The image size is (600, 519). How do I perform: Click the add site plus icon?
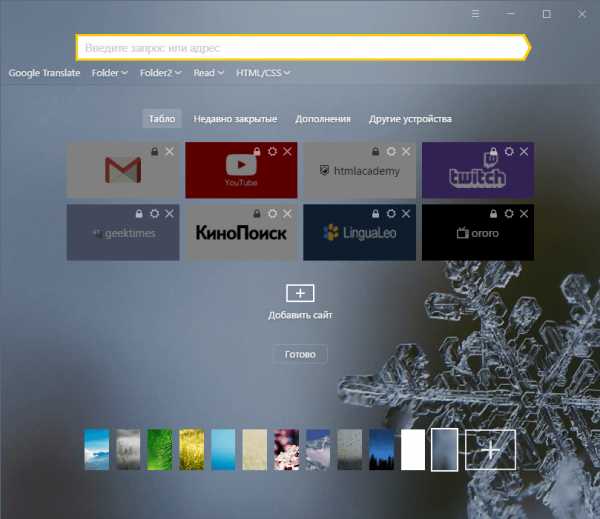tap(300, 293)
